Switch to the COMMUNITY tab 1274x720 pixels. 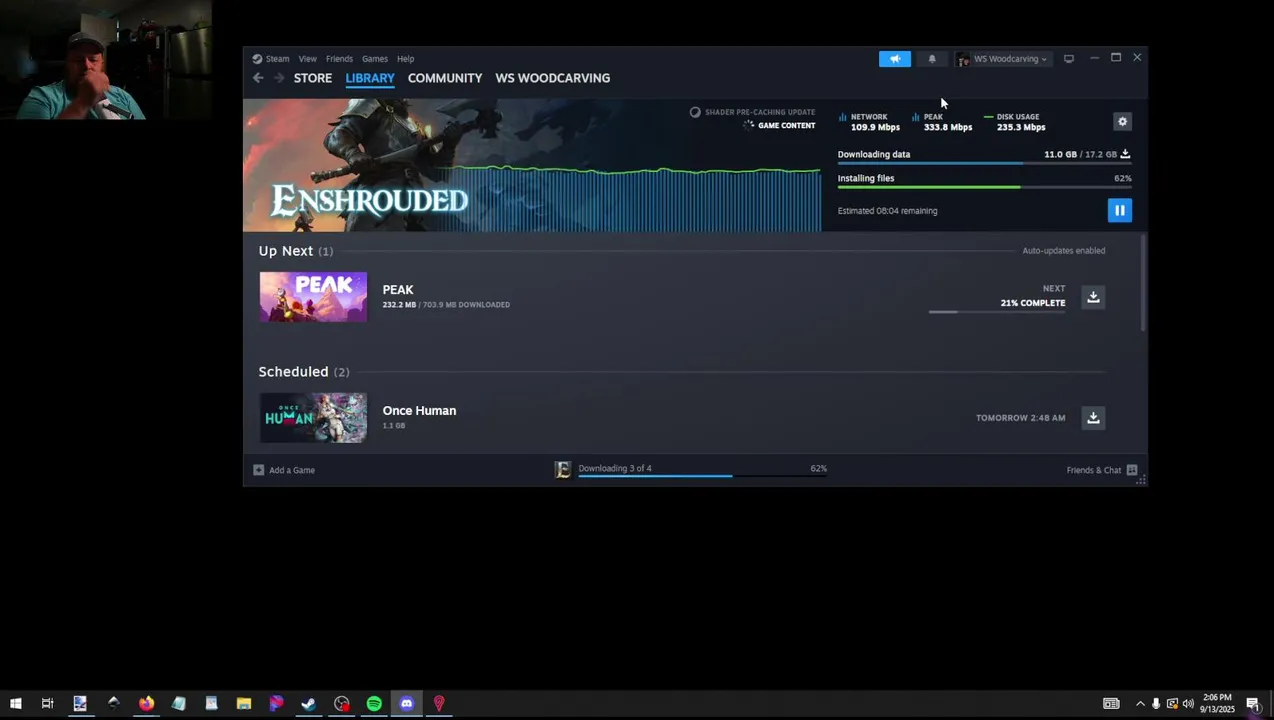tap(445, 78)
